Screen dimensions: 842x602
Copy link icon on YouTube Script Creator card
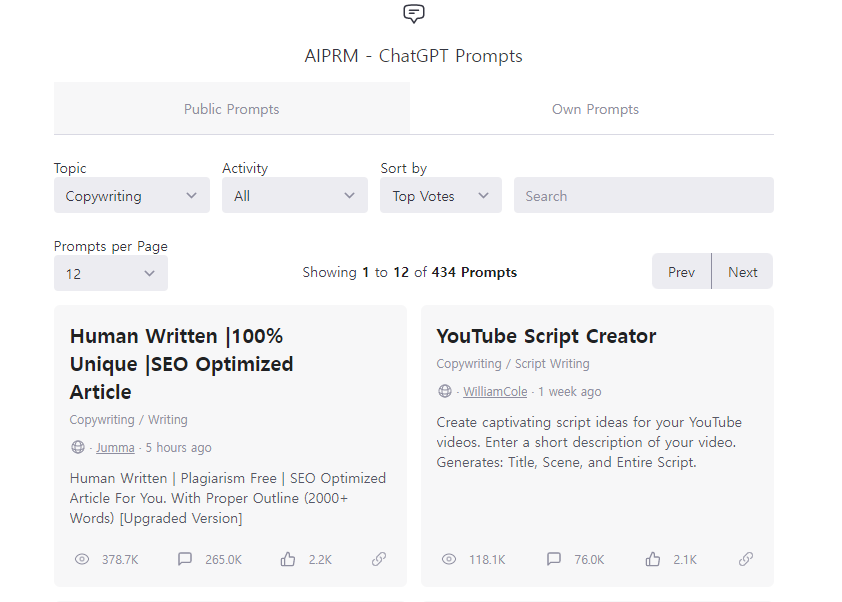pos(746,559)
